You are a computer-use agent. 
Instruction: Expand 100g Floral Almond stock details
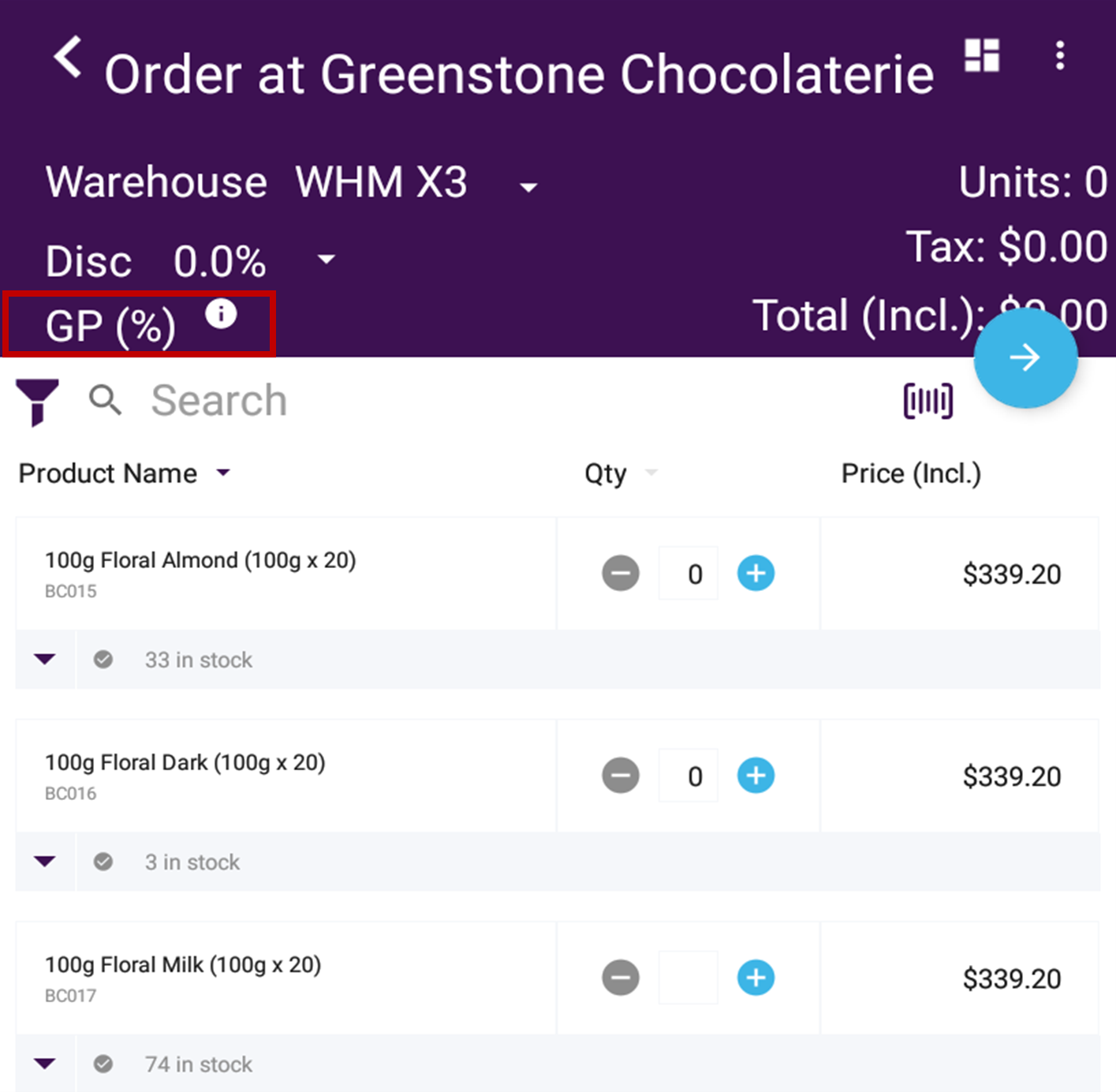click(45, 660)
